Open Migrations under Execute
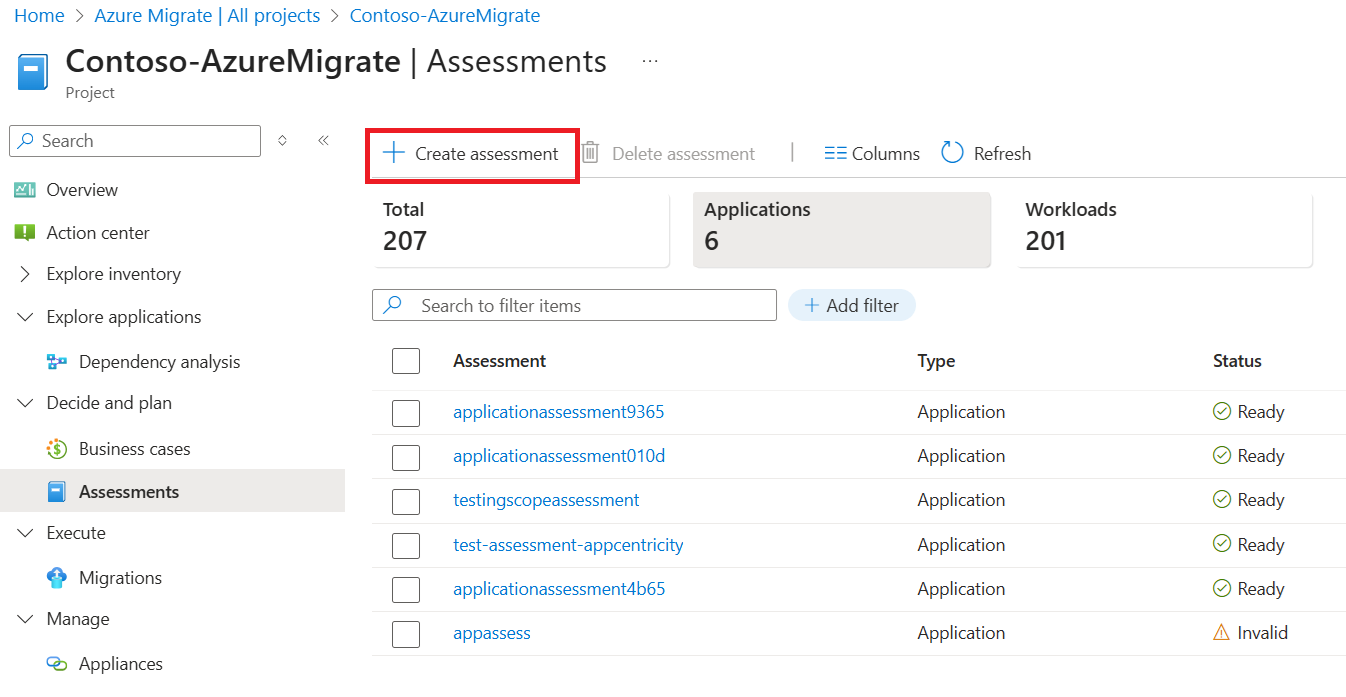 120,578
